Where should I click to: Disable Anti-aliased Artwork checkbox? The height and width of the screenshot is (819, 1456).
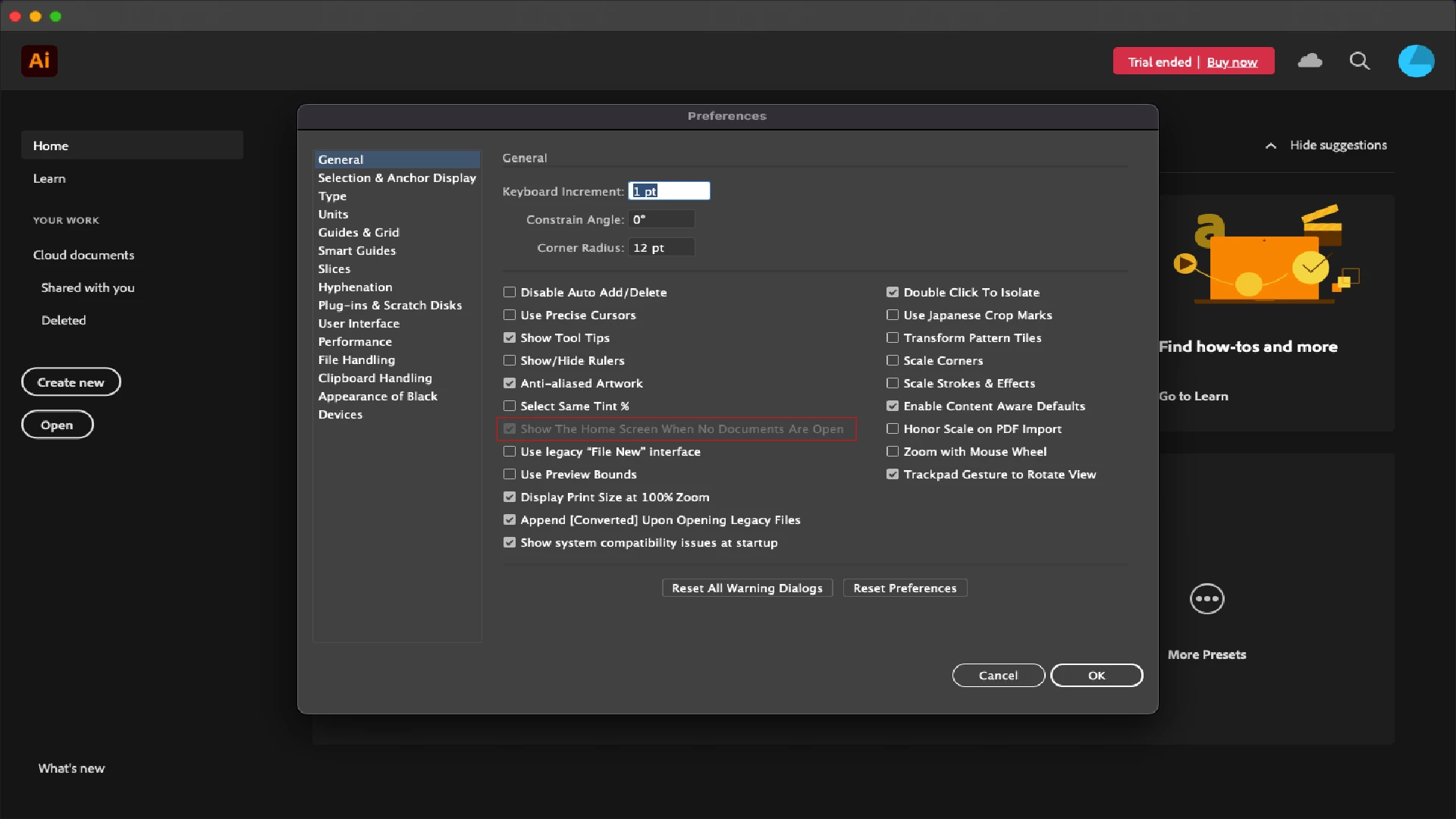[510, 383]
